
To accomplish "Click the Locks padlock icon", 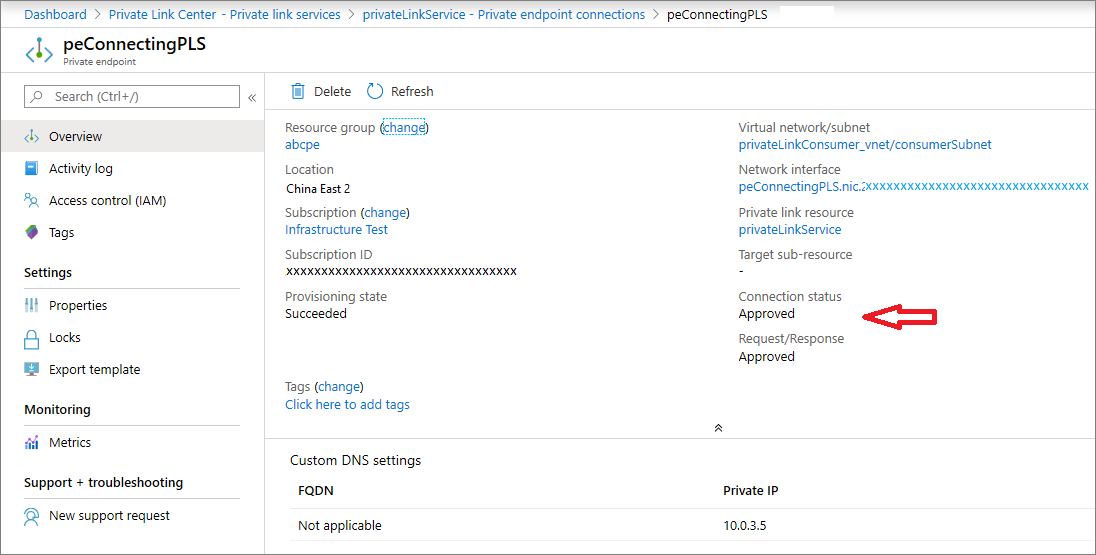I will coord(31,338).
